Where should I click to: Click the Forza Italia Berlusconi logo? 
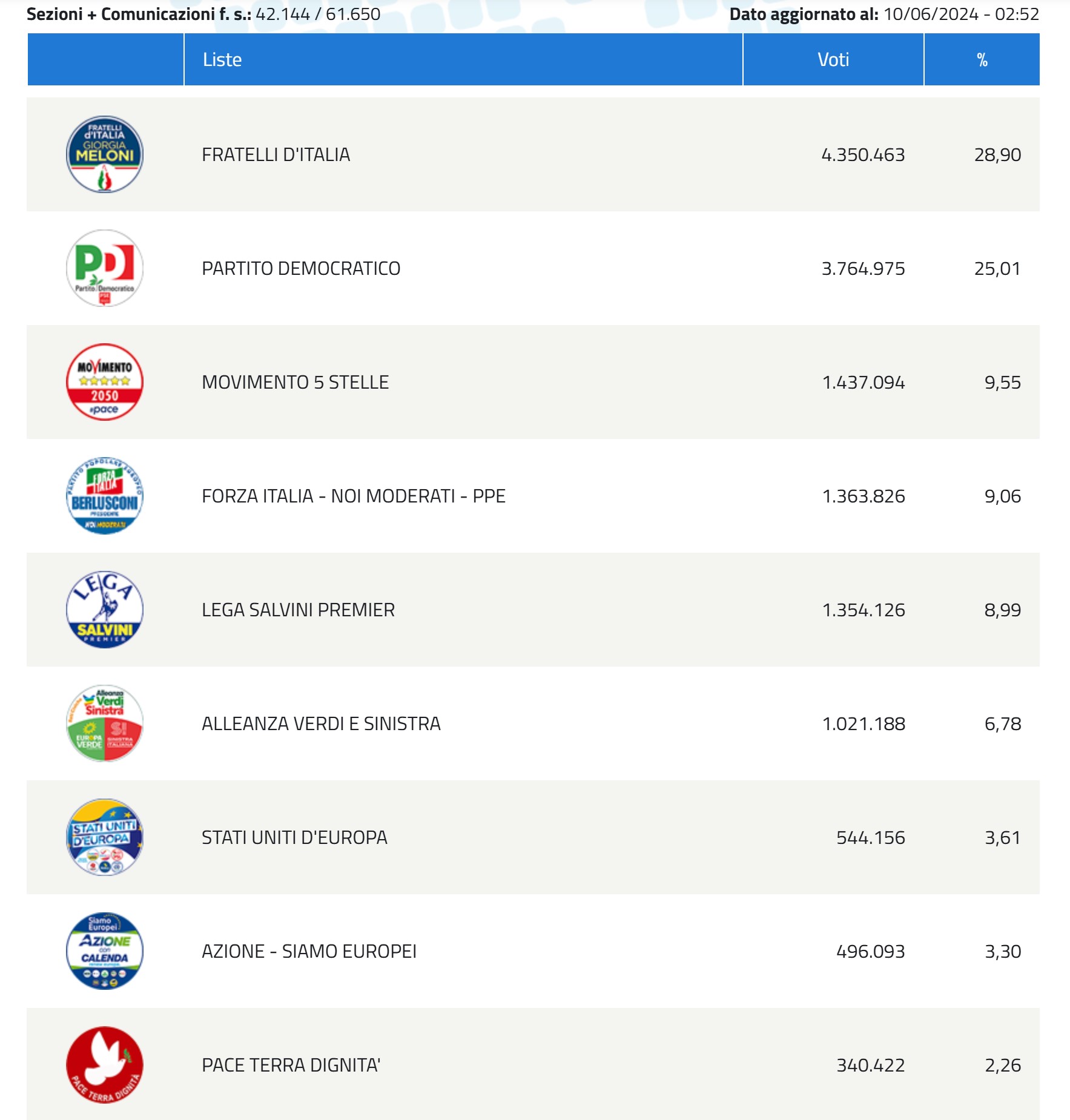(x=104, y=496)
